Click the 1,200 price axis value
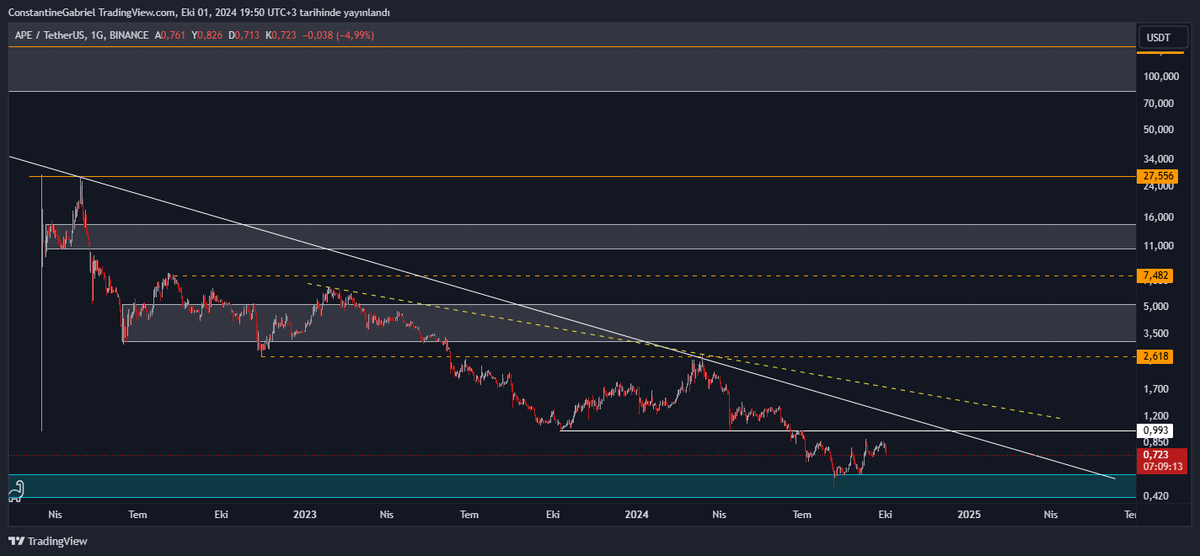This screenshot has height=556, width=1200. click(x=1157, y=415)
